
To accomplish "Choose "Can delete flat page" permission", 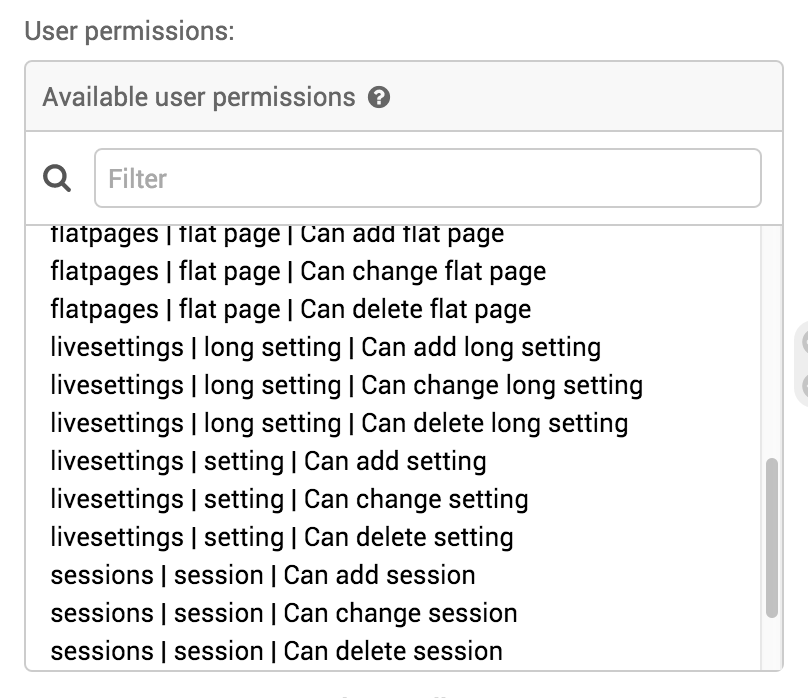I will [x=290, y=310].
